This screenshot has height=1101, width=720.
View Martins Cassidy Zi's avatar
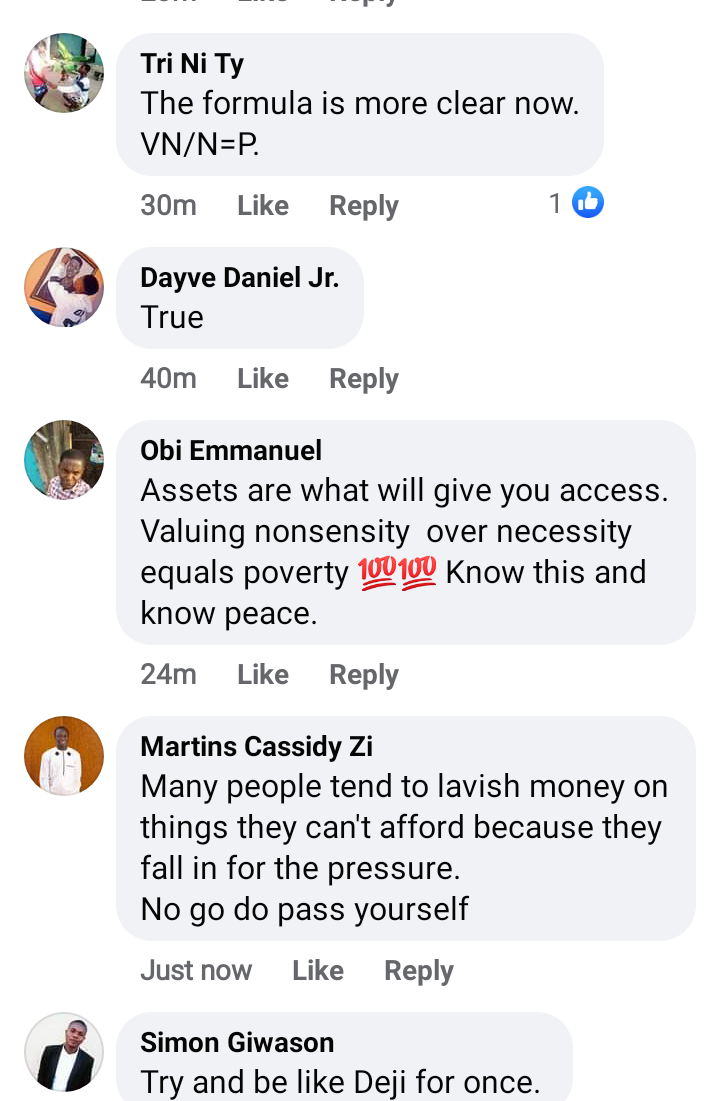64,756
